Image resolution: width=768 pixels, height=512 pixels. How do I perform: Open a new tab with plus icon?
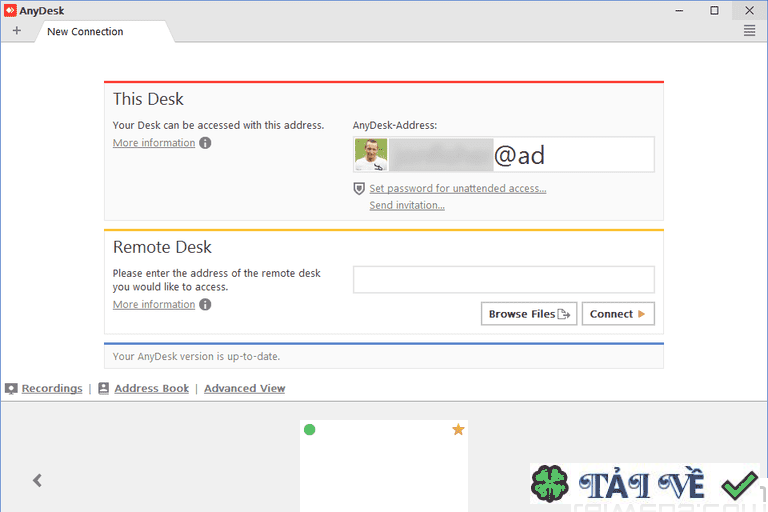pyautogui.click(x=17, y=31)
